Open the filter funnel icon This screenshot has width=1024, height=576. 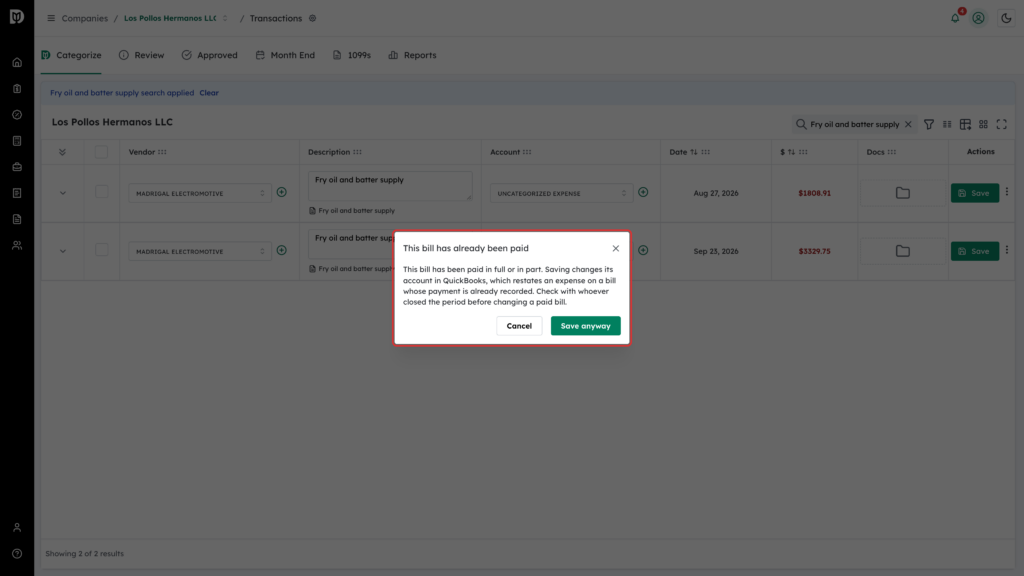point(929,124)
